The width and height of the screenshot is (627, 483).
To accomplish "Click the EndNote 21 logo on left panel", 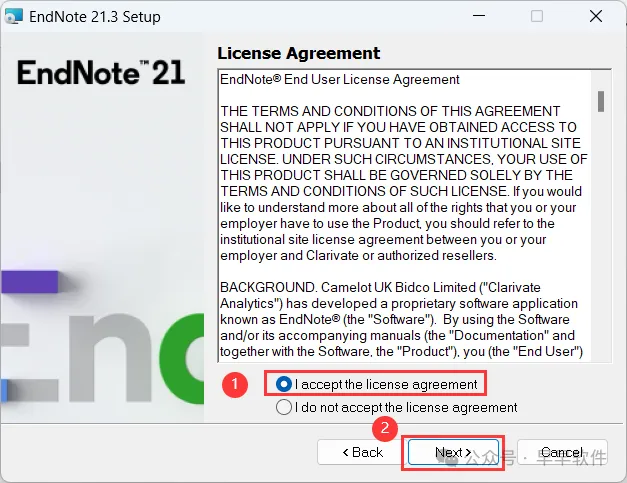I will tap(101, 72).
